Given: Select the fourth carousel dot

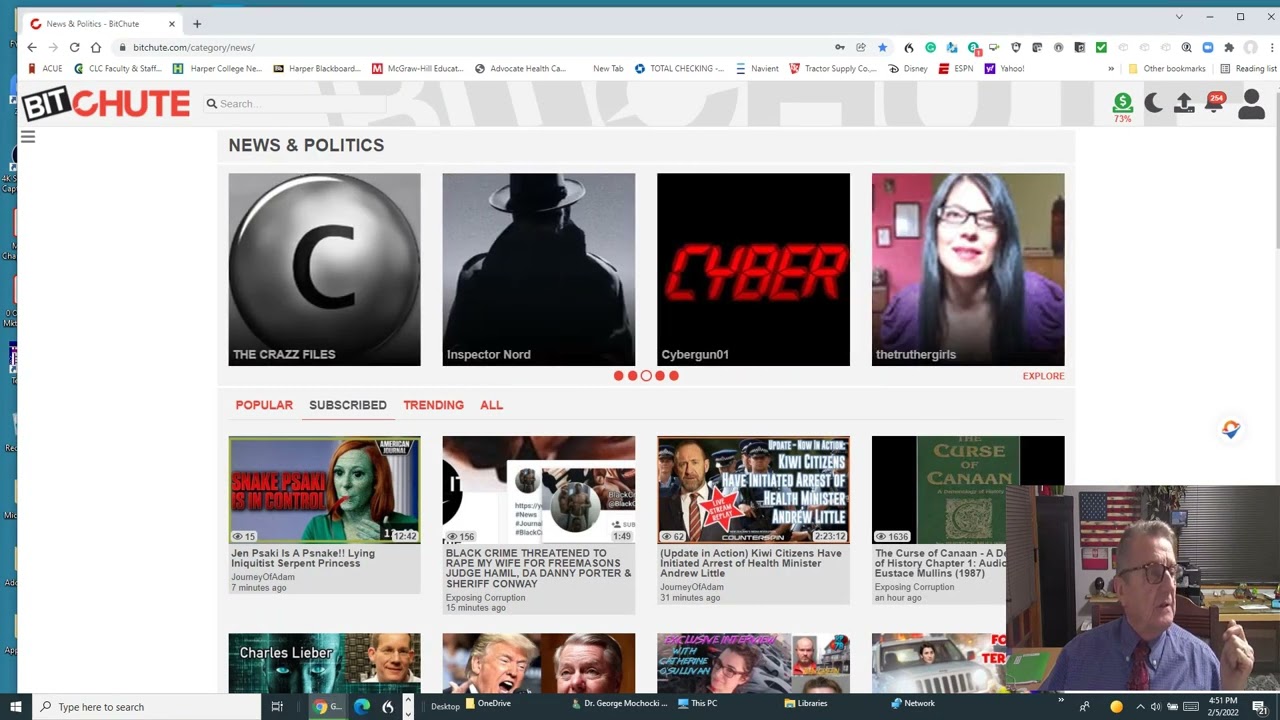Looking at the screenshot, I should pos(660,376).
